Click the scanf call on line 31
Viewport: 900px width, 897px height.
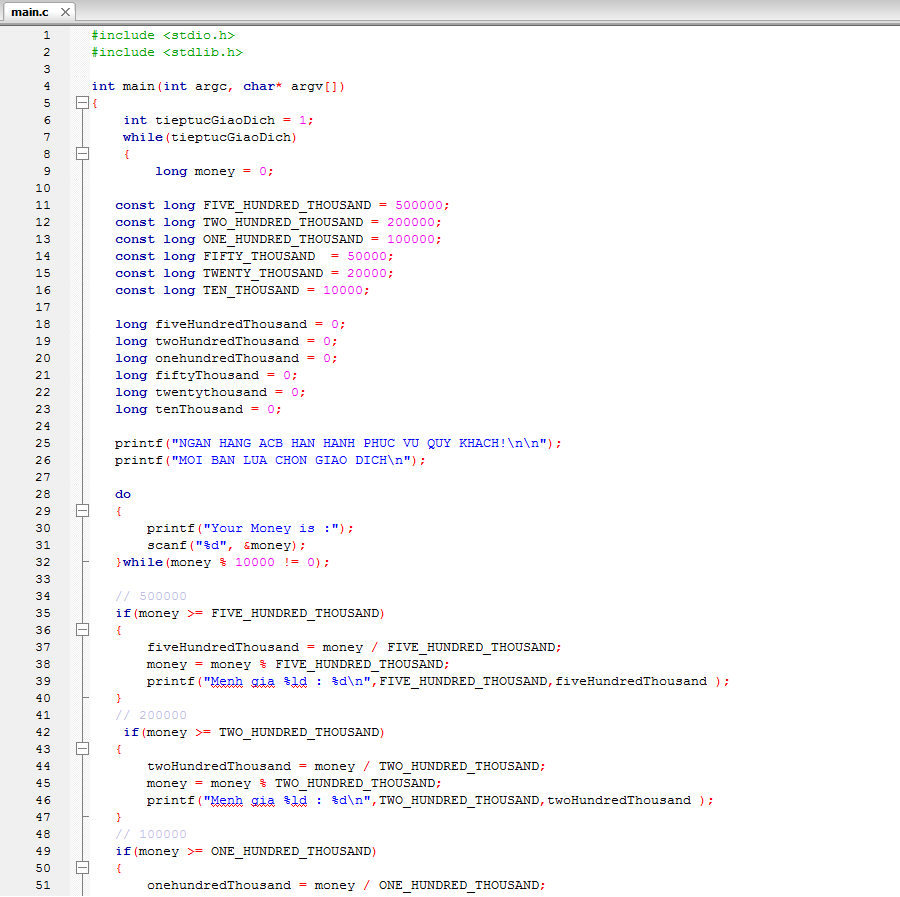227,545
